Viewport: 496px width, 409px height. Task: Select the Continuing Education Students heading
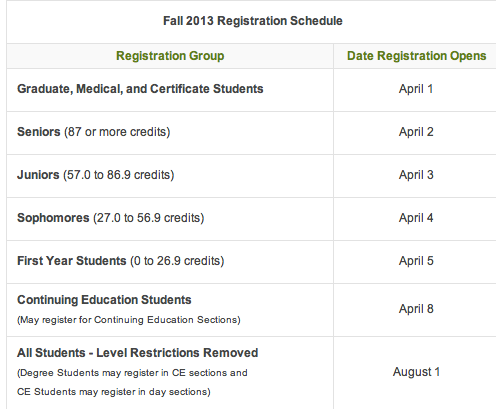pyautogui.click(x=104, y=300)
